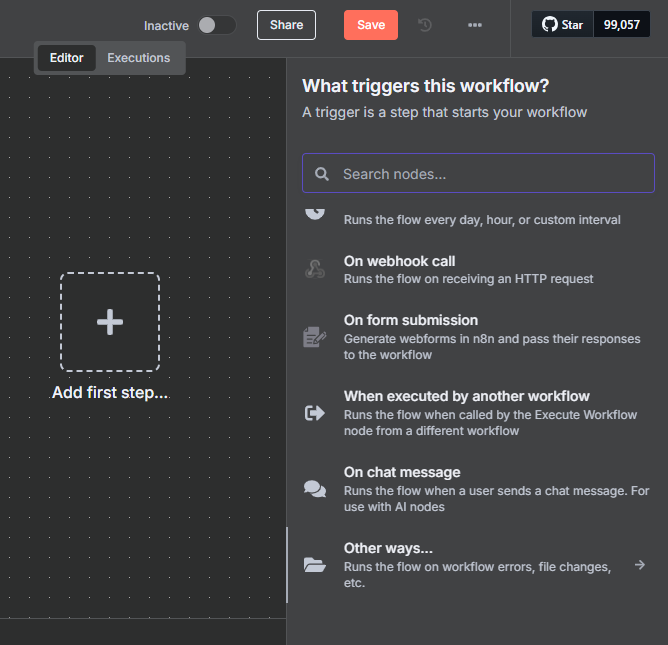
Task: Toggle the Inactive workflow switch
Action: point(217,25)
